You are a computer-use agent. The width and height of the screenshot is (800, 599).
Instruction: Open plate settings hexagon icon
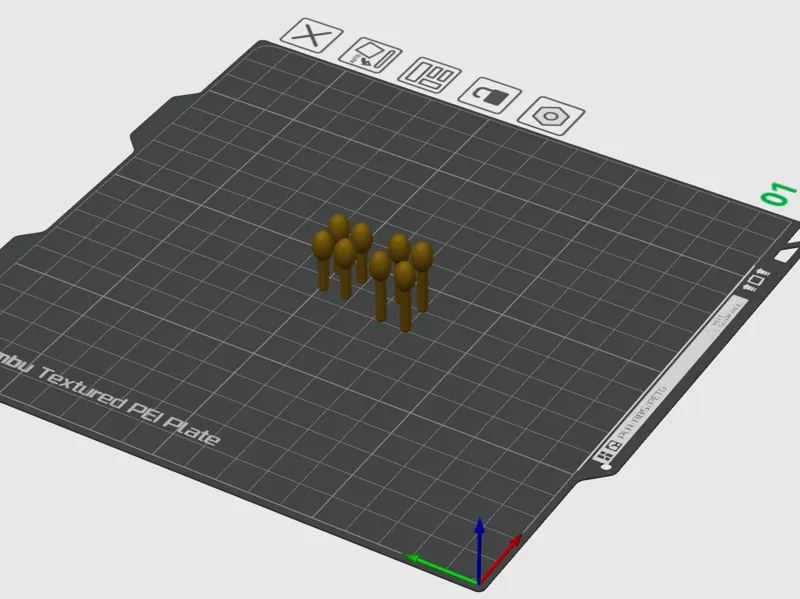(551, 116)
